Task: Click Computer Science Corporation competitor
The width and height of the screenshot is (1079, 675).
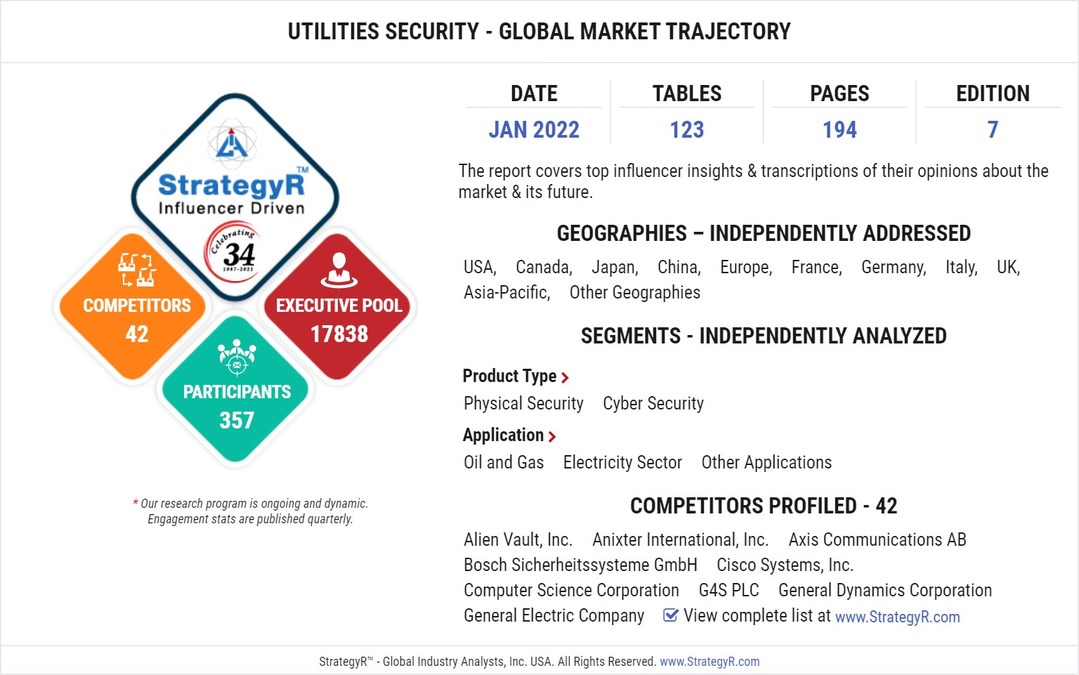Action: tap(571, 590)
